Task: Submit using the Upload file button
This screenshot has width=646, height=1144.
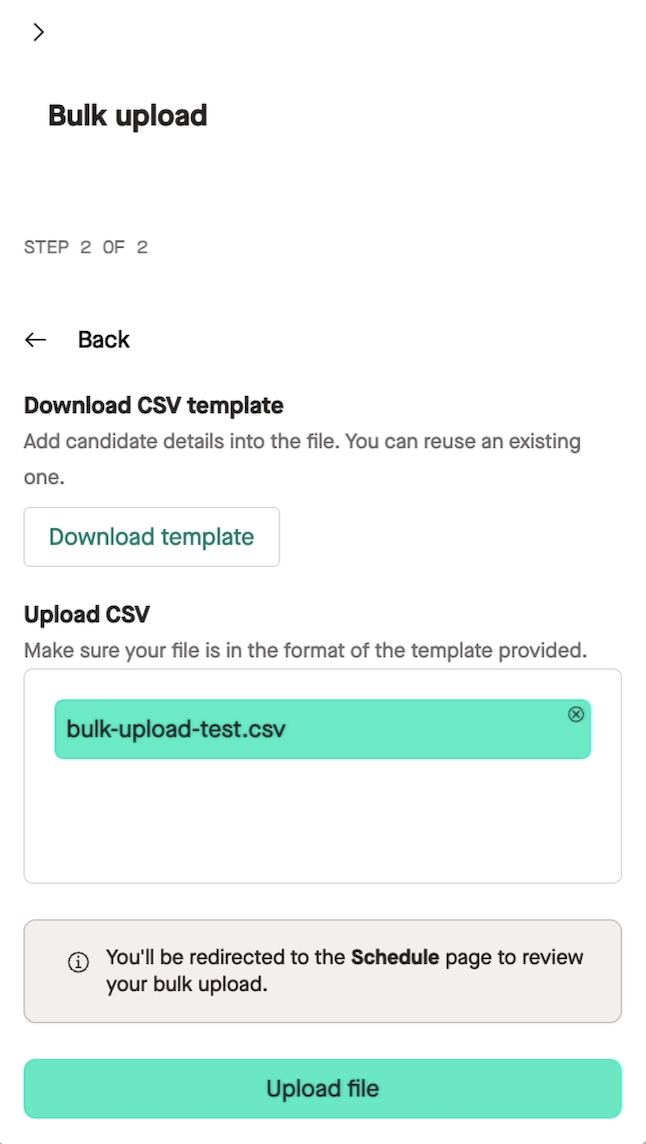Action: (323, 1089)
